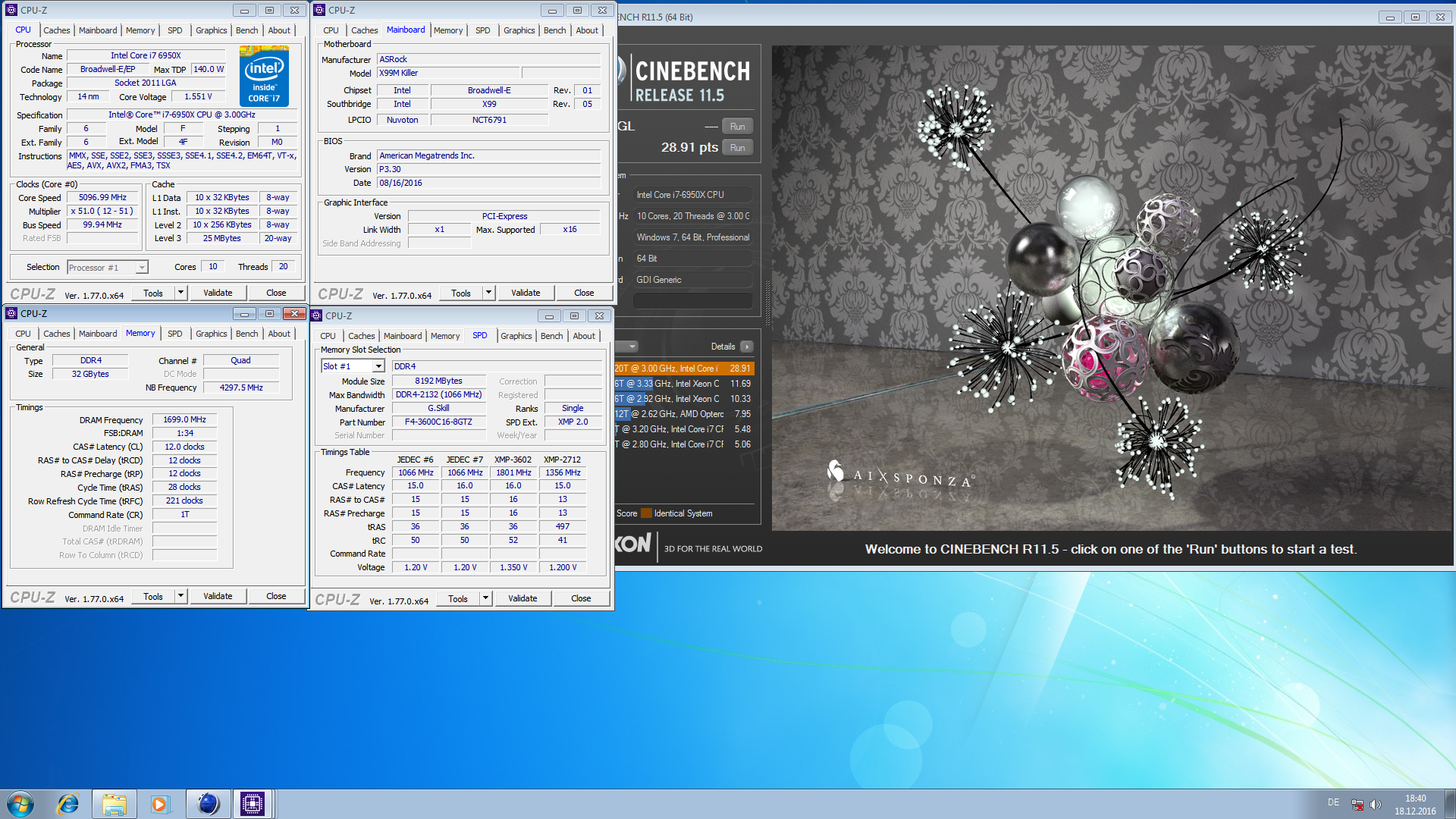Click the GDI Generic graphics card field

coord(693,280)
